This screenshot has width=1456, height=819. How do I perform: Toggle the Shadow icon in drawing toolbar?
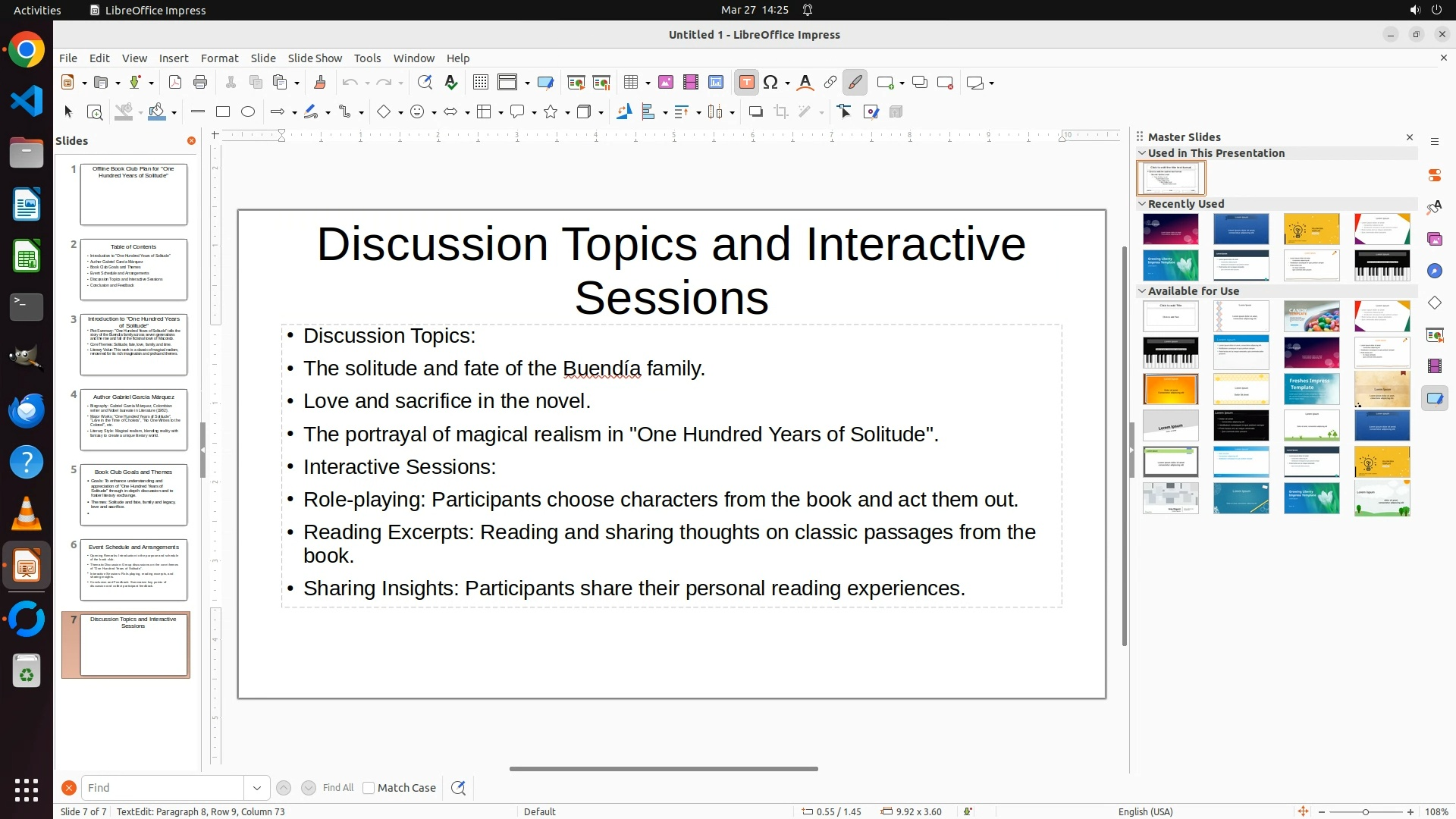pos(755,112)
